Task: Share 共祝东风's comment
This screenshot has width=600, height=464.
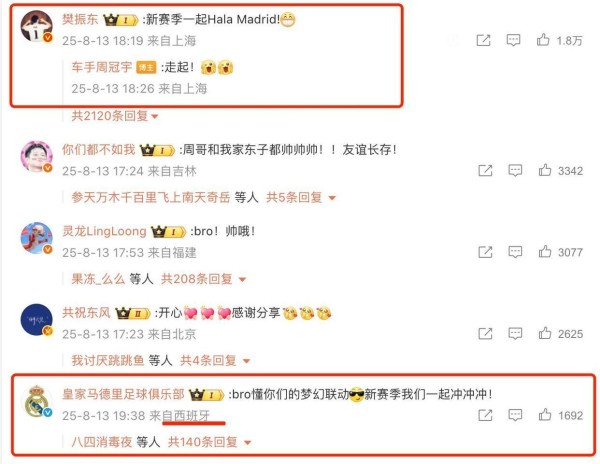Action: [485, 334]
